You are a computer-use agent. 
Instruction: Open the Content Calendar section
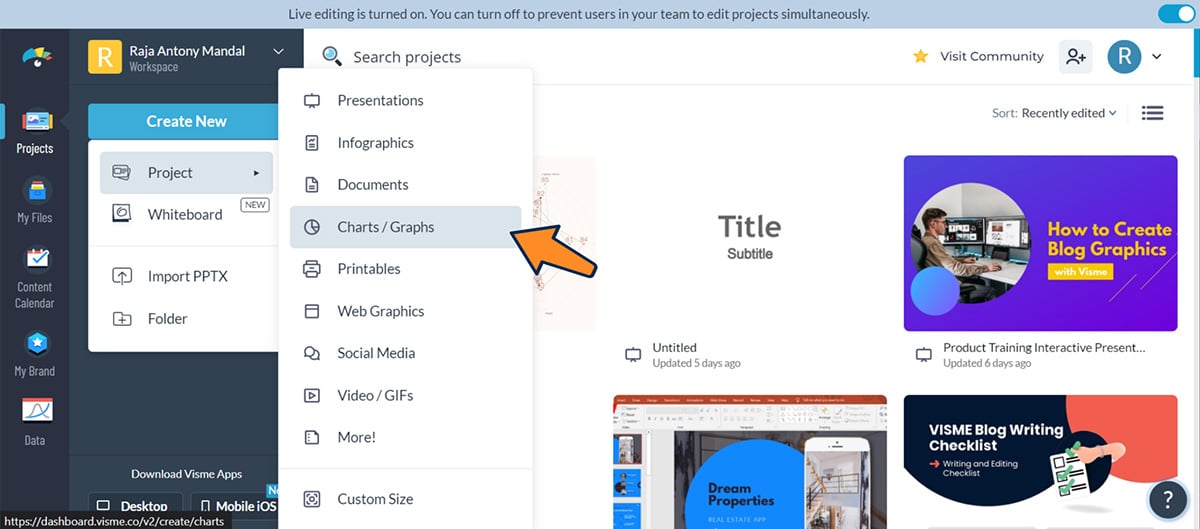click(35, 277)
